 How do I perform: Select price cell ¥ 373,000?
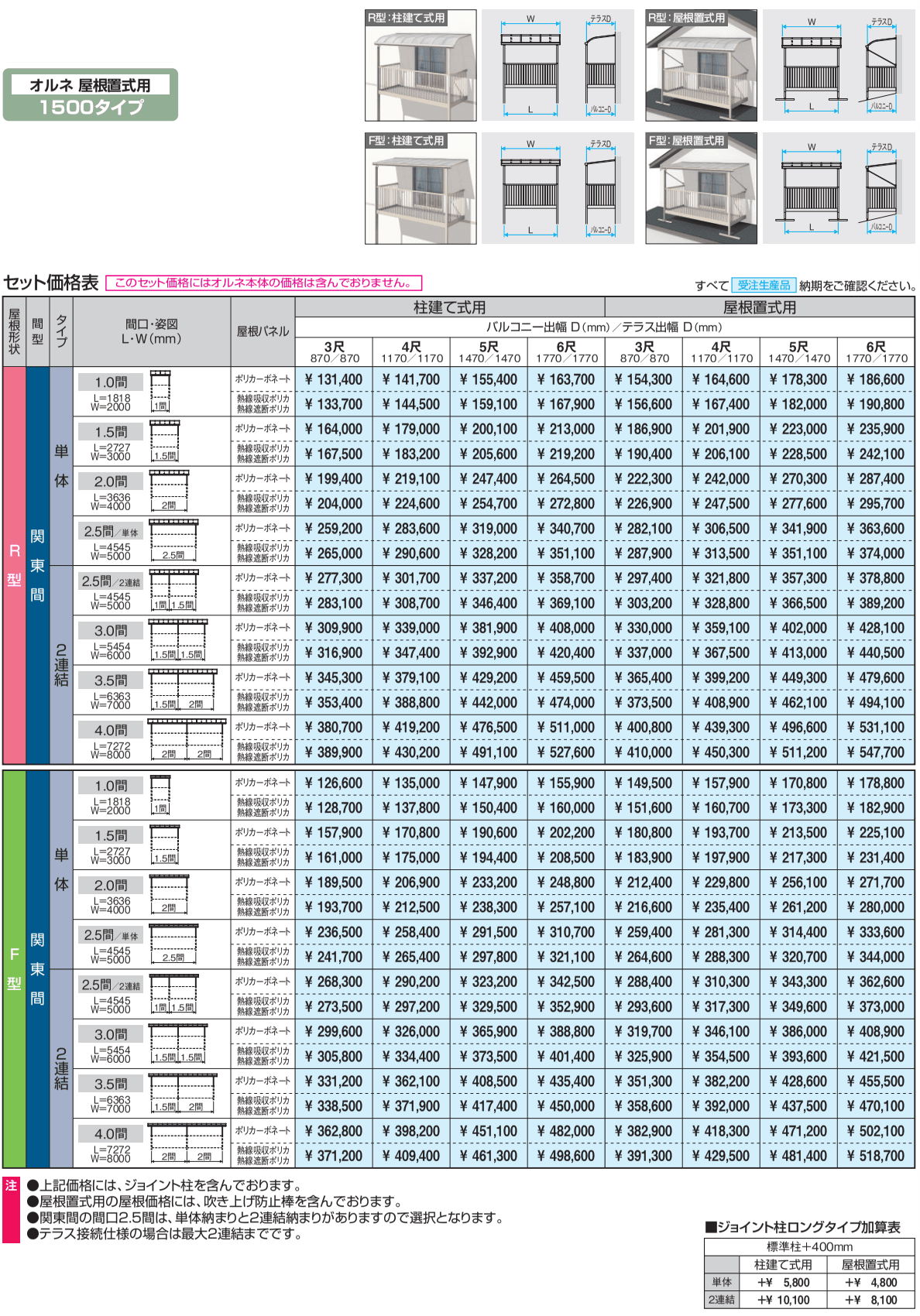pos(876,1006)
